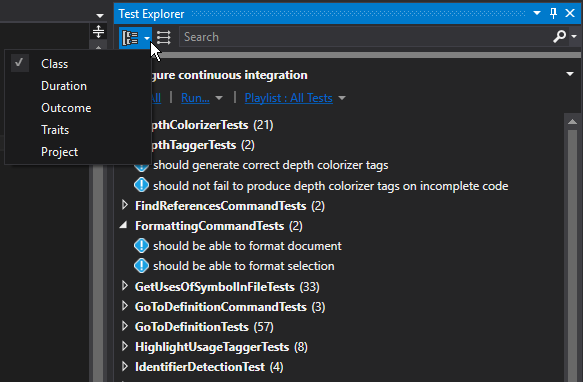Expand IdentifierDetectionTest node
The height and width of the screenshot is (382, 583).
(x=125, y=366)
